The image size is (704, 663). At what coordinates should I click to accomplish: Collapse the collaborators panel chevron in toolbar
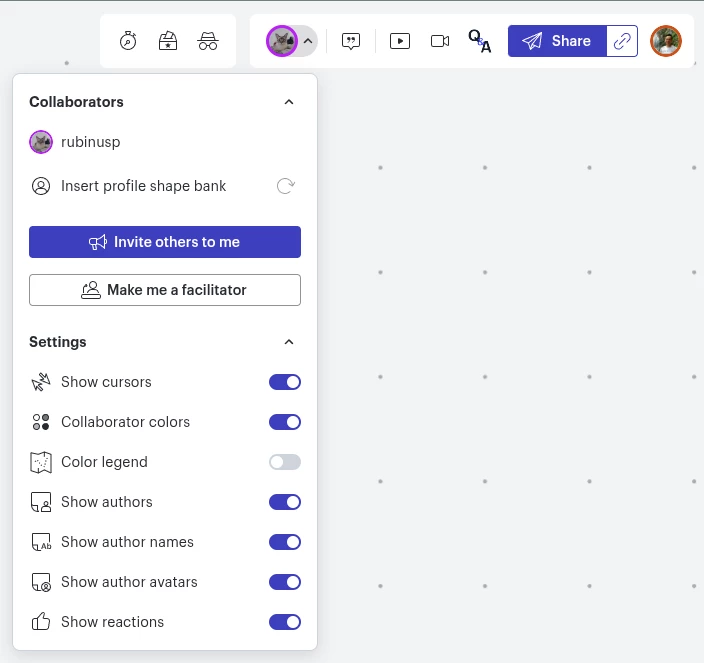[308, 41]
